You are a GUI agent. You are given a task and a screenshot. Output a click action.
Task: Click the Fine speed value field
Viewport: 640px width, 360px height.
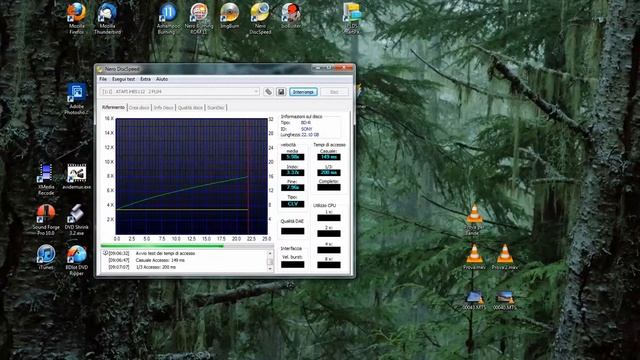coord(293,188)
